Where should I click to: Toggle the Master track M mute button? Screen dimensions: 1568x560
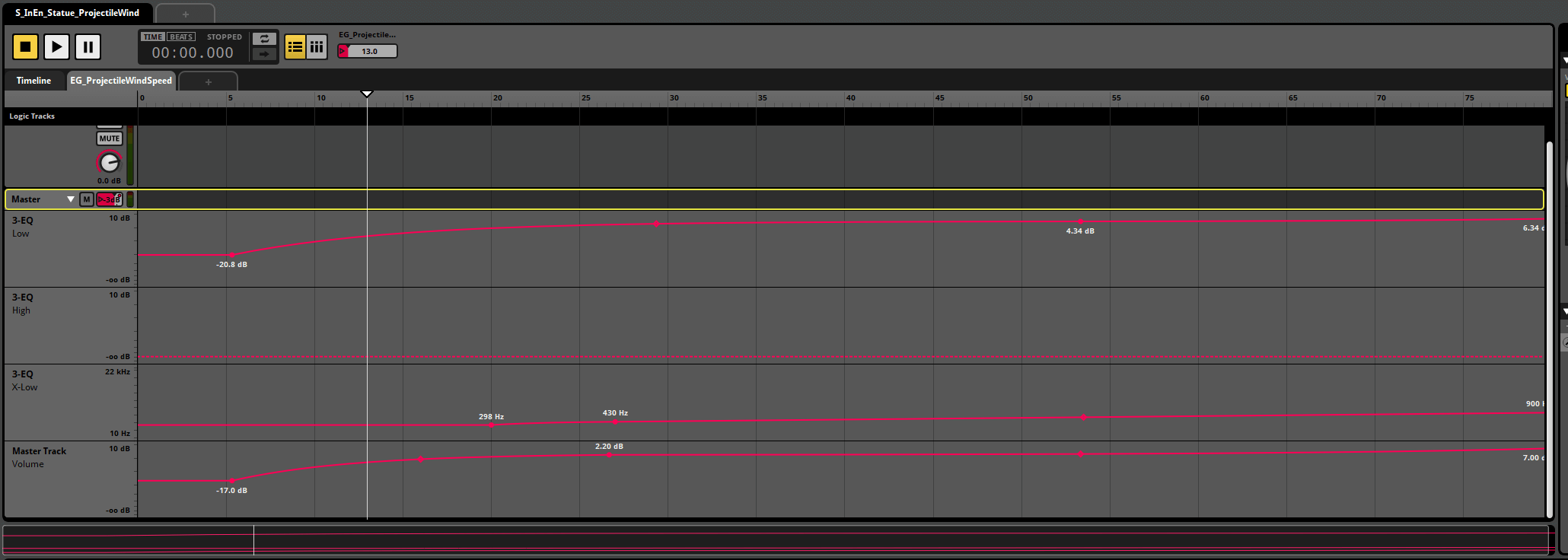[x=87, y=199]
